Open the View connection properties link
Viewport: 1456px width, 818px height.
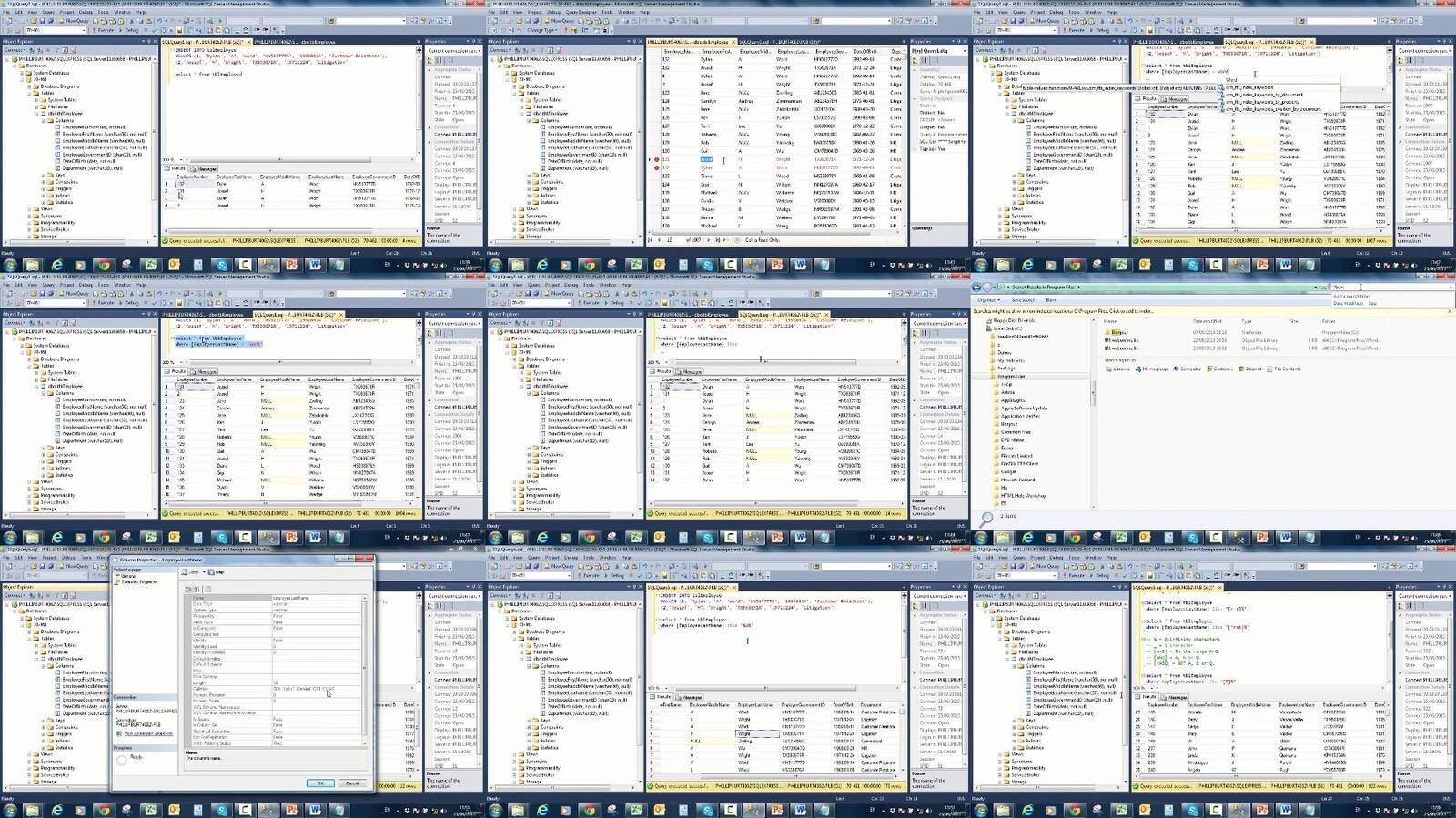(148, 733)
